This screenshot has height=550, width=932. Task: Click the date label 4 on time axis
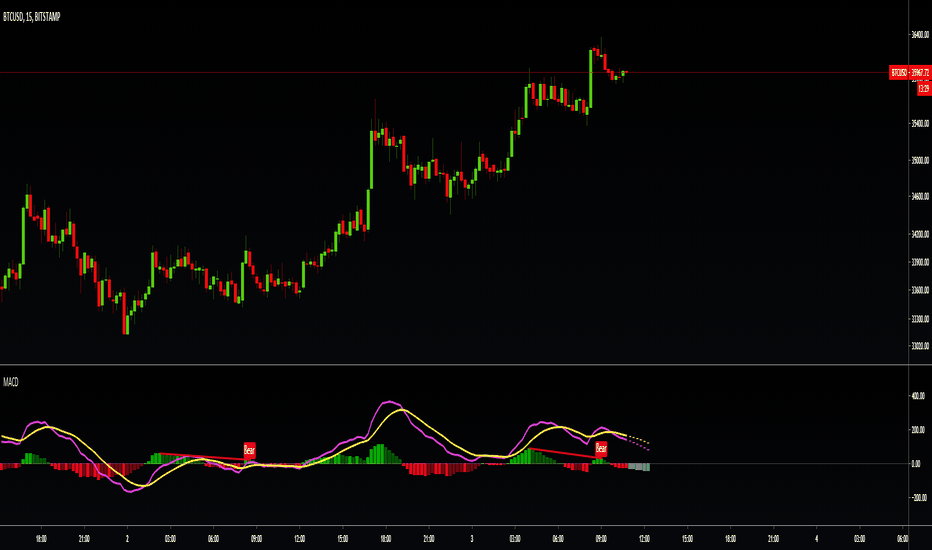tap(817, 539)
